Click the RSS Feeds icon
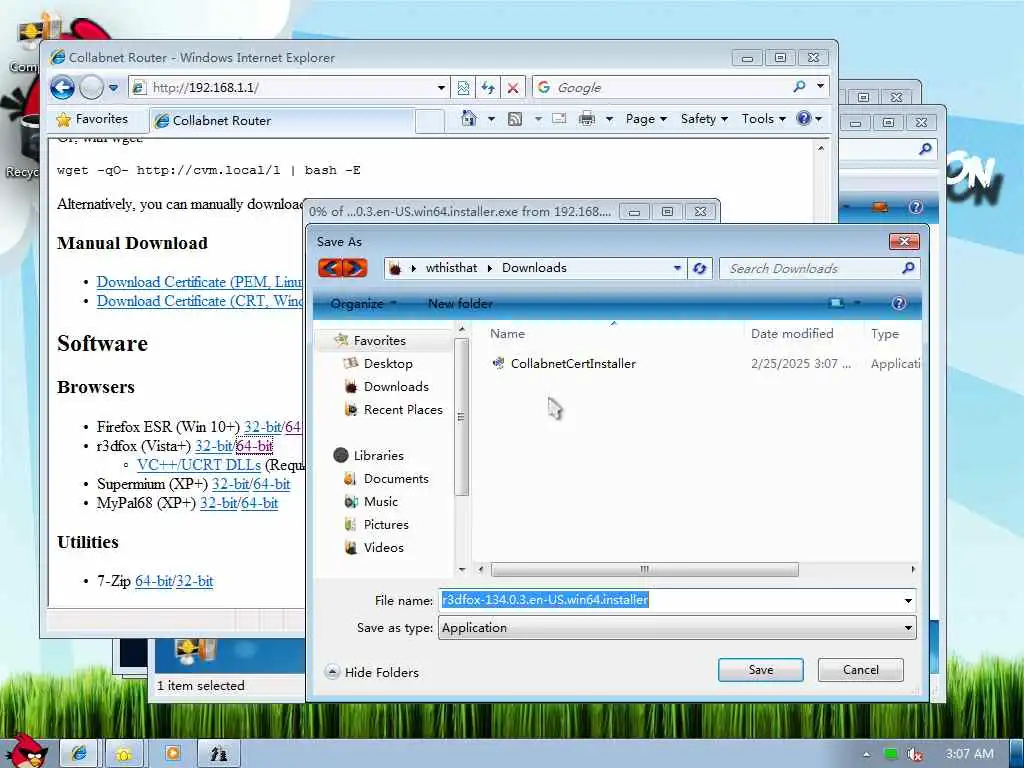 515,118
